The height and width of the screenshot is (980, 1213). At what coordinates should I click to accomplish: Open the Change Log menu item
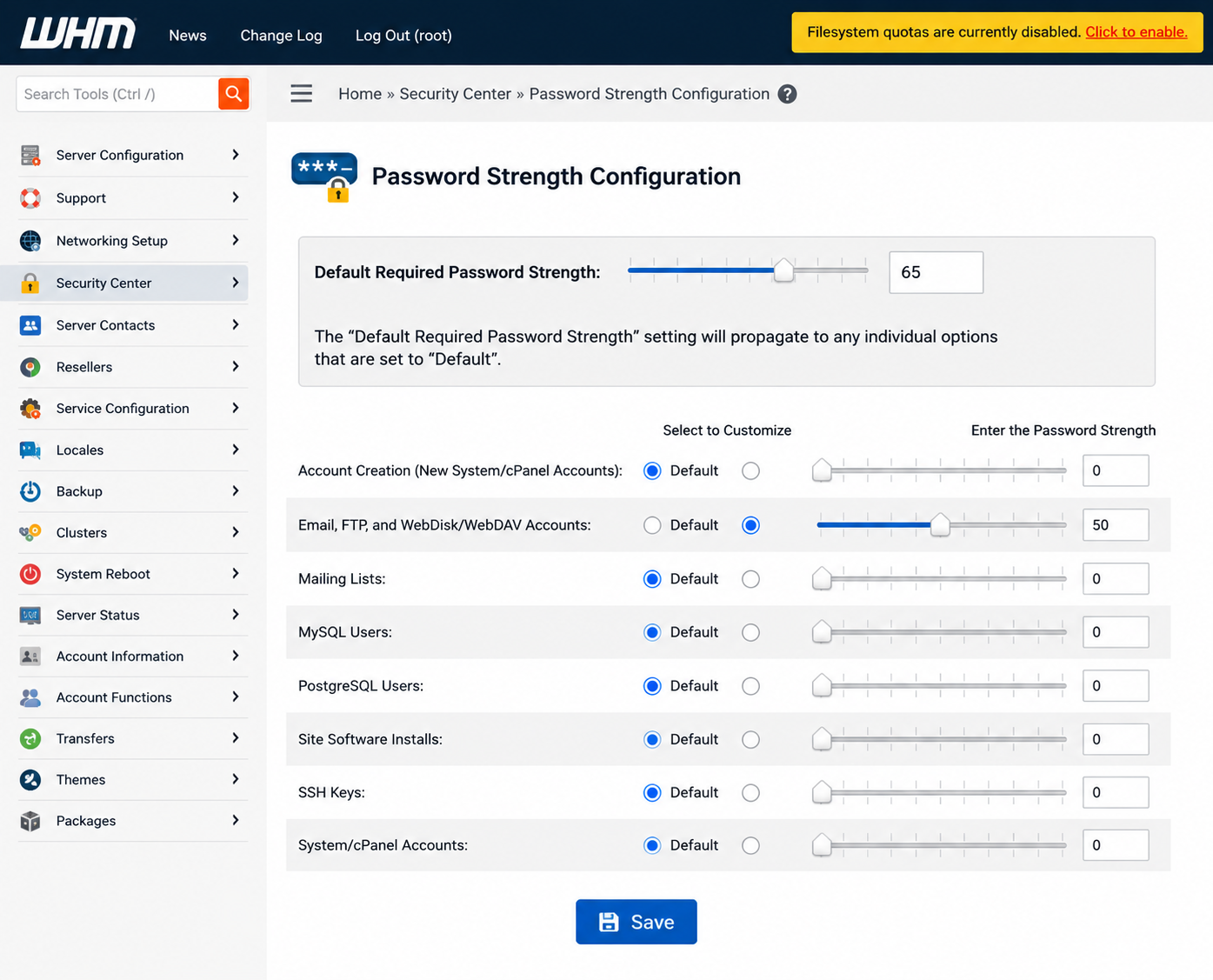[x=281, y=36]
